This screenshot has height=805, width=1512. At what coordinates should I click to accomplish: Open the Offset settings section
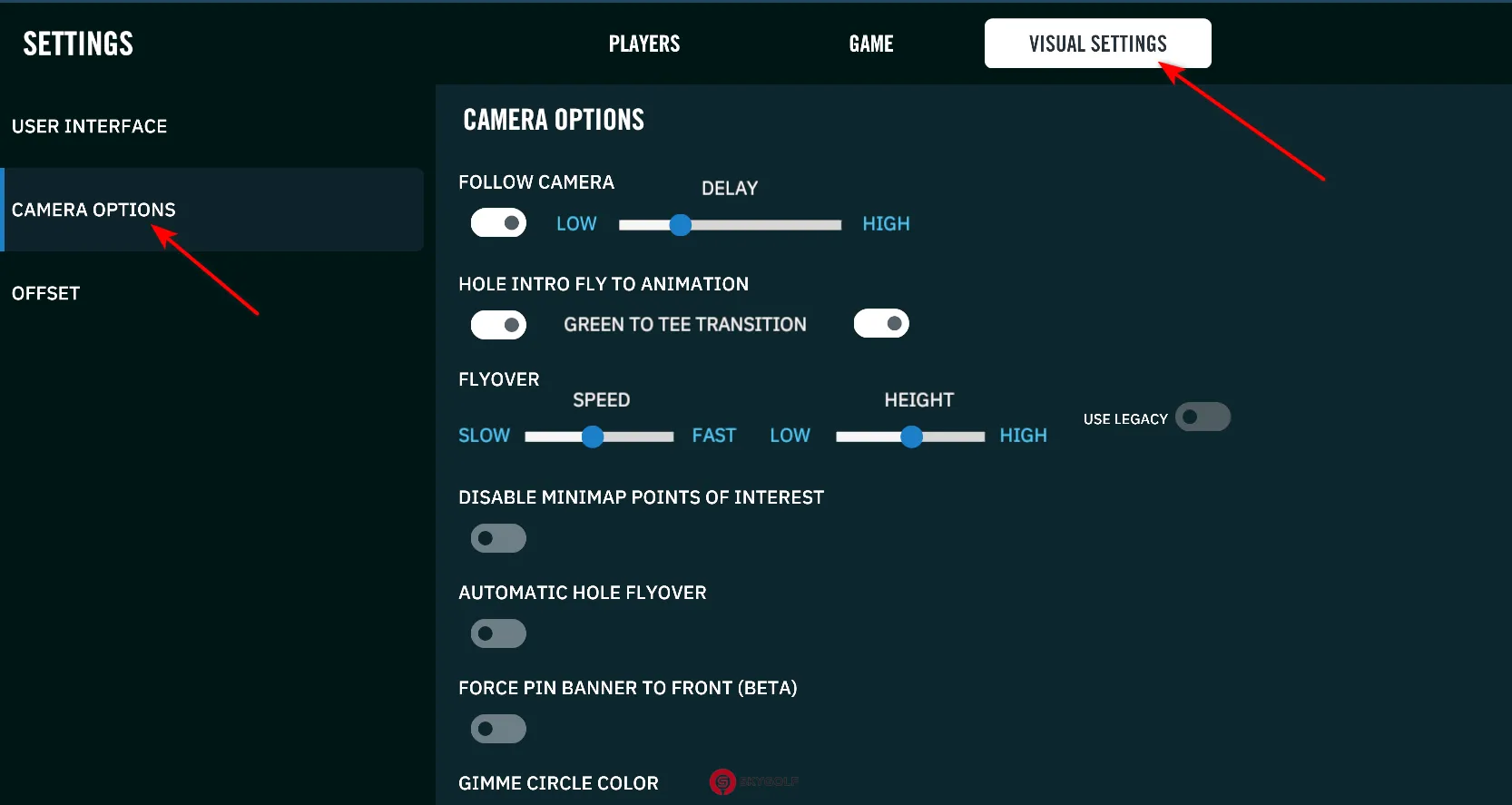tap(45, 293)
